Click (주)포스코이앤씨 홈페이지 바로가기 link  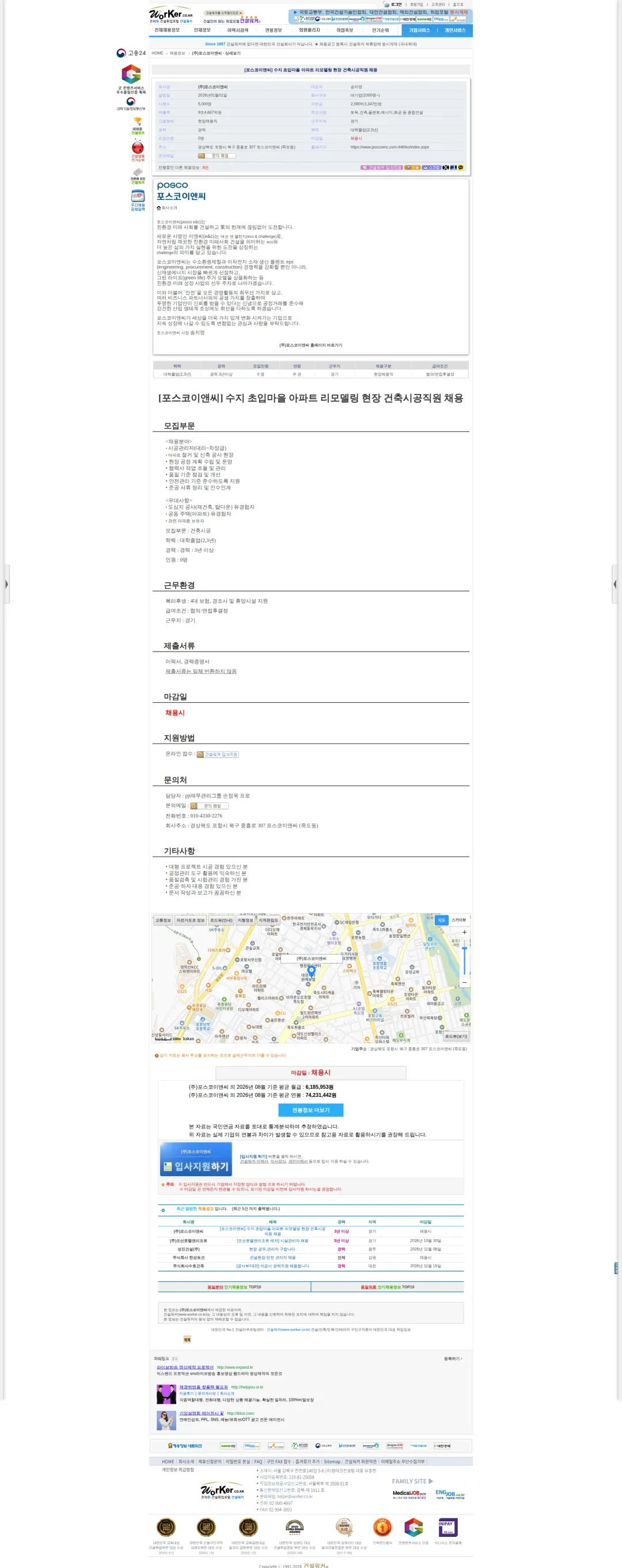[x=310, y=345]
